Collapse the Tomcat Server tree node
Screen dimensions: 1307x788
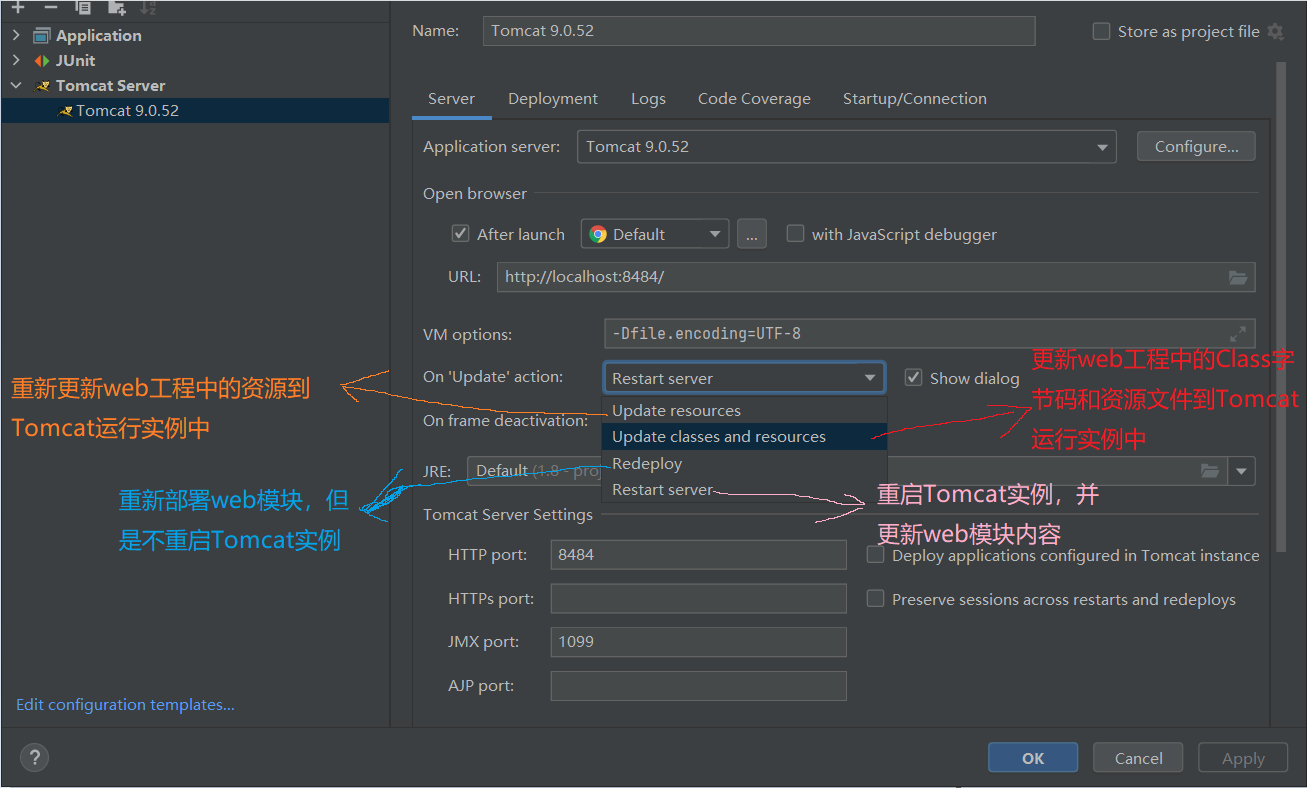click(x=16, y=86)
